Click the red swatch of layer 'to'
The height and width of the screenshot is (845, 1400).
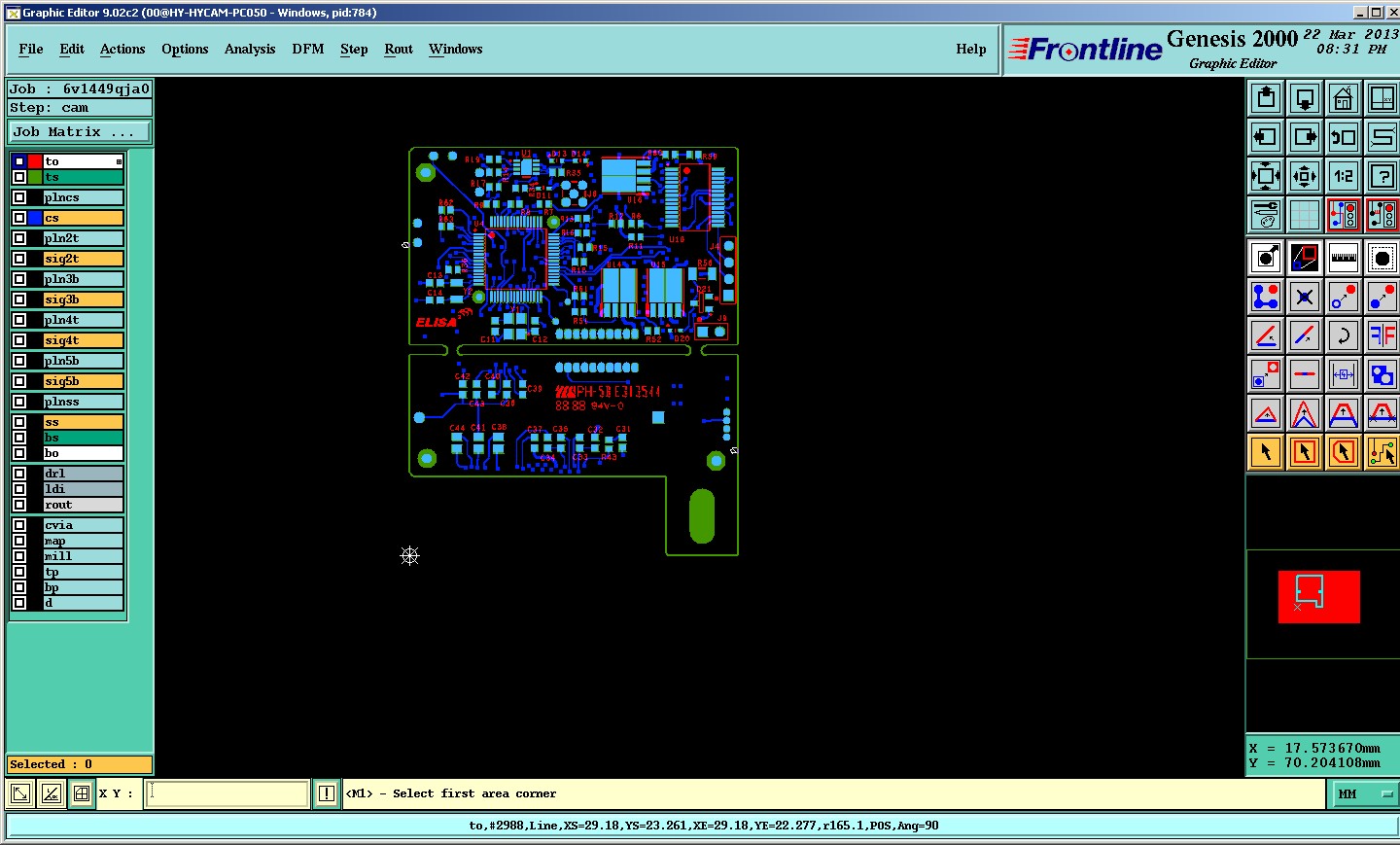point(35,161)
